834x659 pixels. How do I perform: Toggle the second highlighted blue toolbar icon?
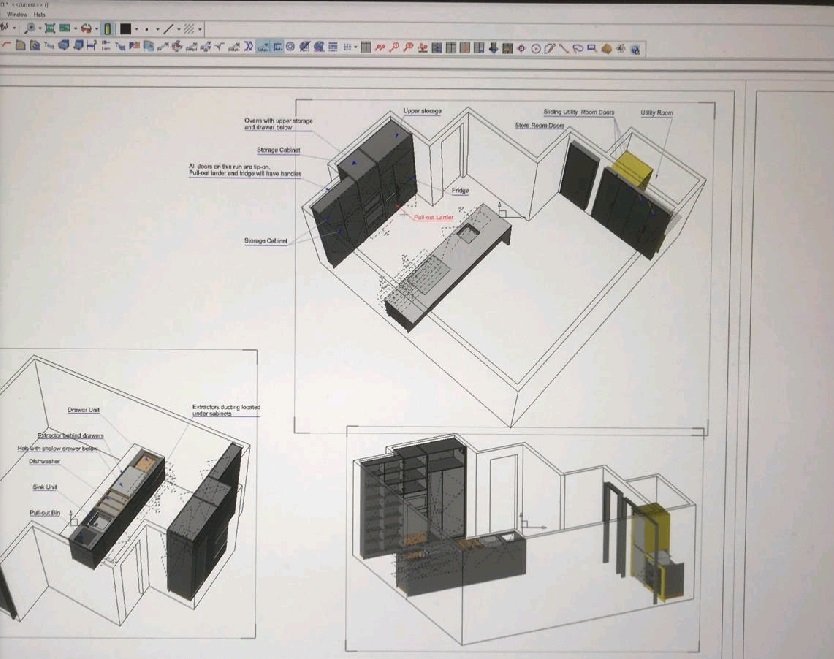click(x=277, y=47)
